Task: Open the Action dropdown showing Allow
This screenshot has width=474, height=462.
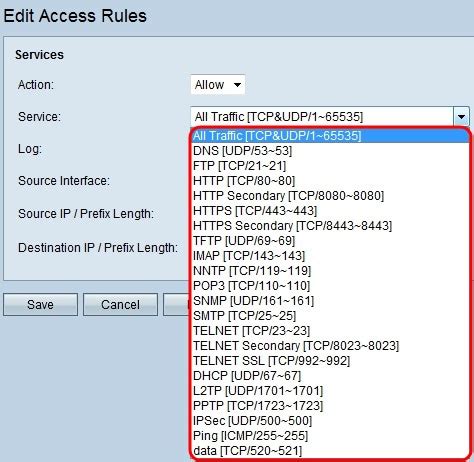Action: coord(218,85)
